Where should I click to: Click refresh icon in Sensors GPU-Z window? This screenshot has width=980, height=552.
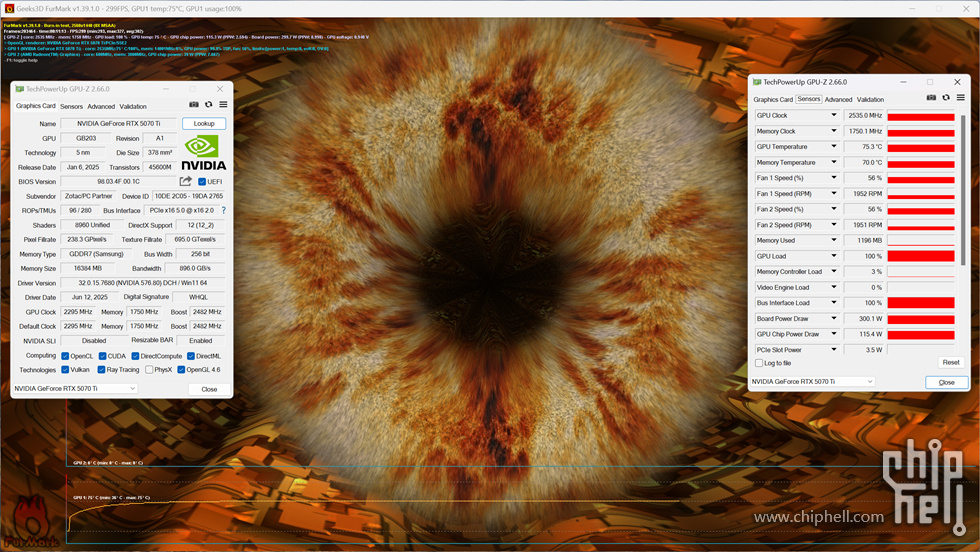[x=946, y=98]
